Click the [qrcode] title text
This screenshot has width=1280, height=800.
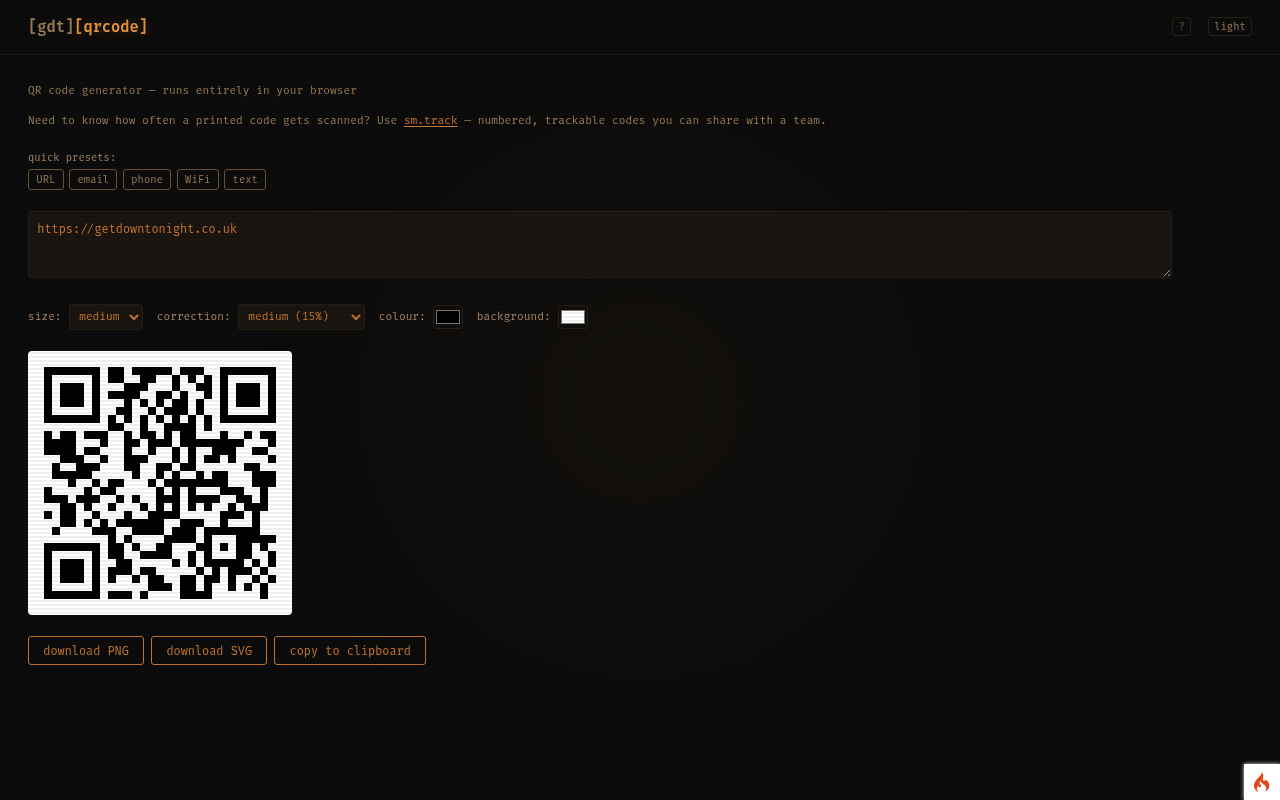(x=111, y=26)
